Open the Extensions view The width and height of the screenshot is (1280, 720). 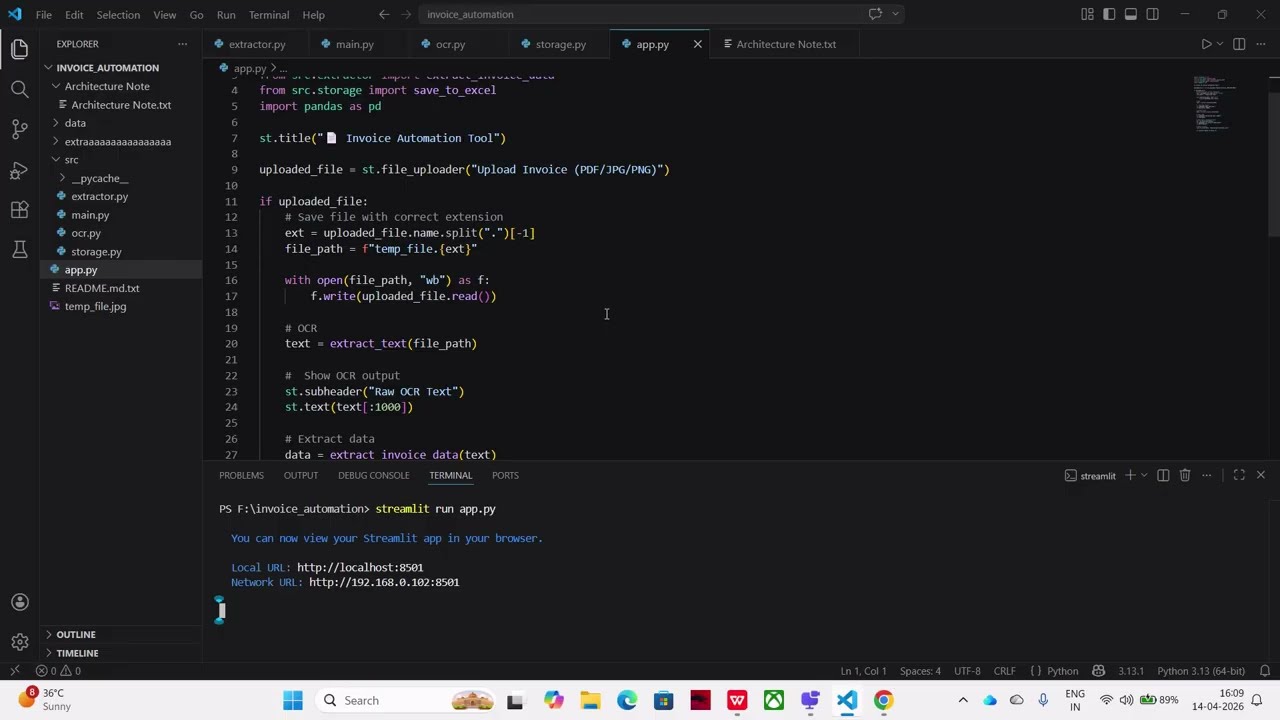coord(19,210)
